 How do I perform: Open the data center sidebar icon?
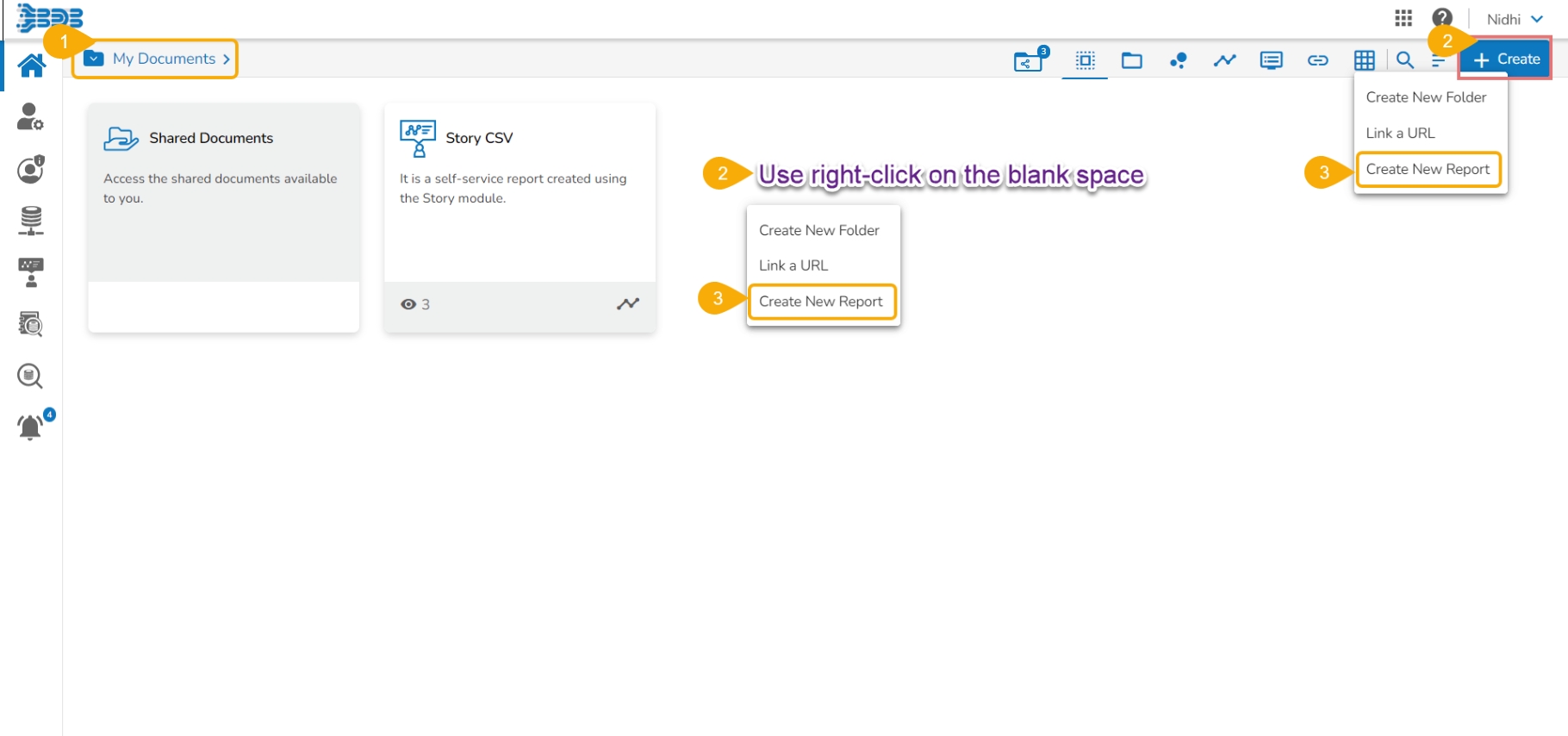coord(31,221)
